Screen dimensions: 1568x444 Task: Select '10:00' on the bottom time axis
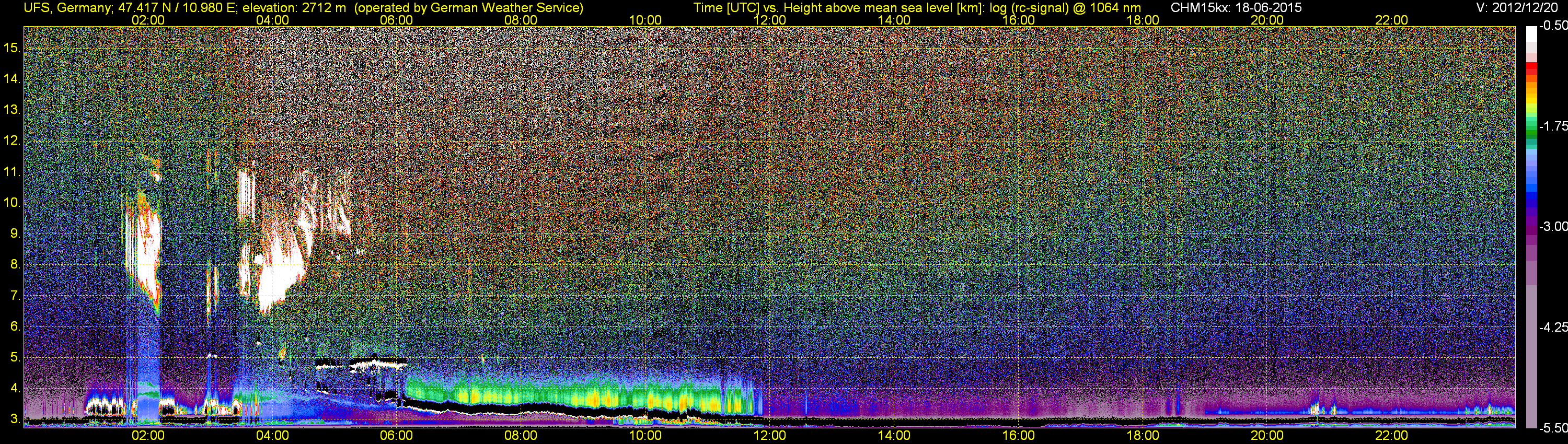click(x=645, y=436)
